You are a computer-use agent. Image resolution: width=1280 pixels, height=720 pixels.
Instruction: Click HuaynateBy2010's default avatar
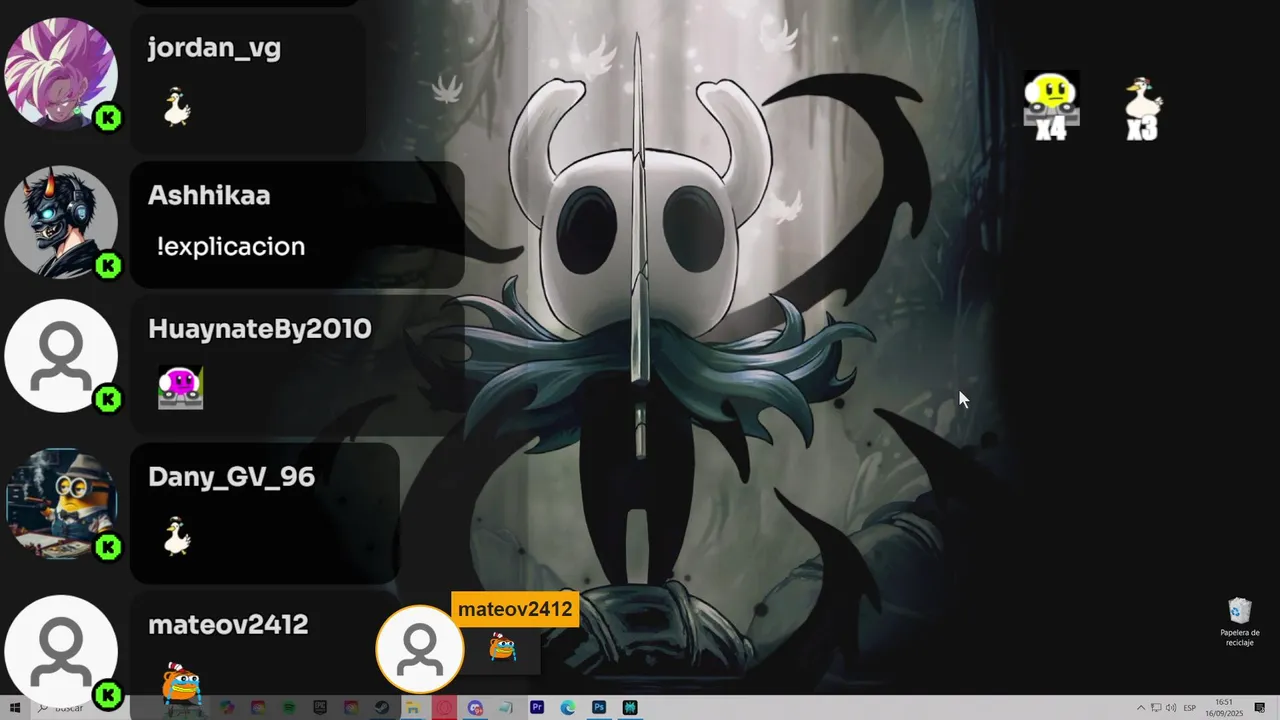click(x=60, y=356)
